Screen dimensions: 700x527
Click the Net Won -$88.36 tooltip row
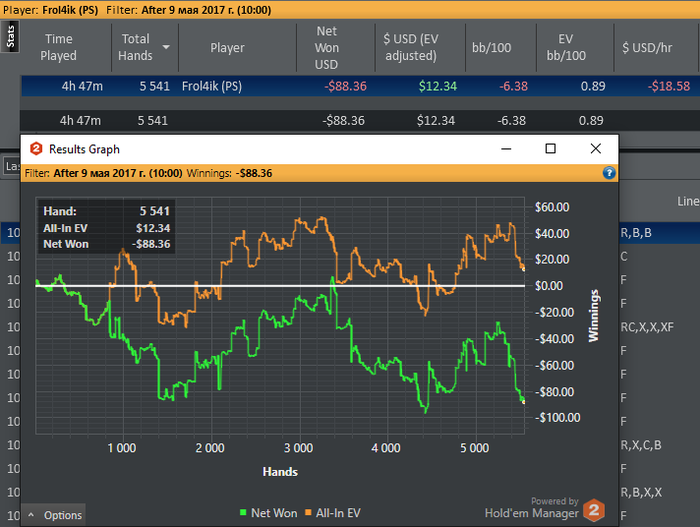click(x=106, y=244)
